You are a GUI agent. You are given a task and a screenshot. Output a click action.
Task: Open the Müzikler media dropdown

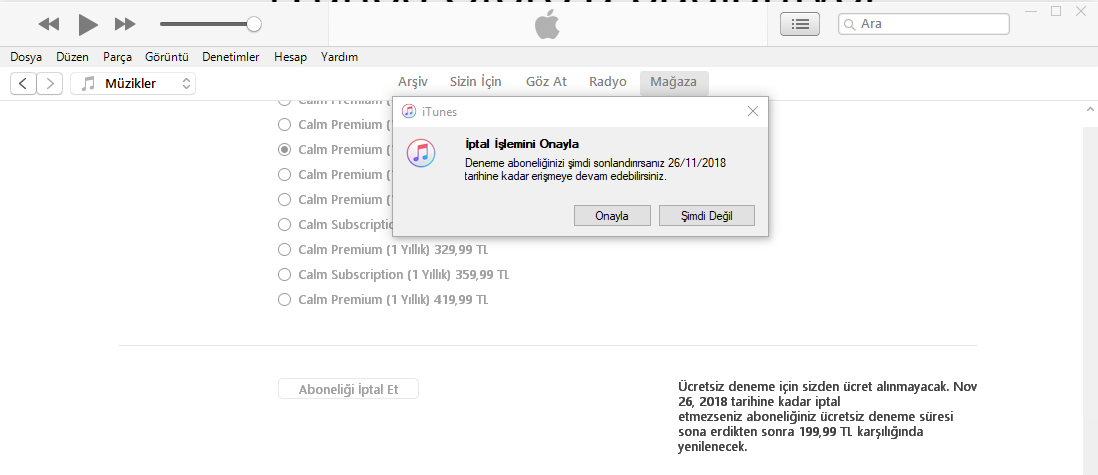click(133, 84)
